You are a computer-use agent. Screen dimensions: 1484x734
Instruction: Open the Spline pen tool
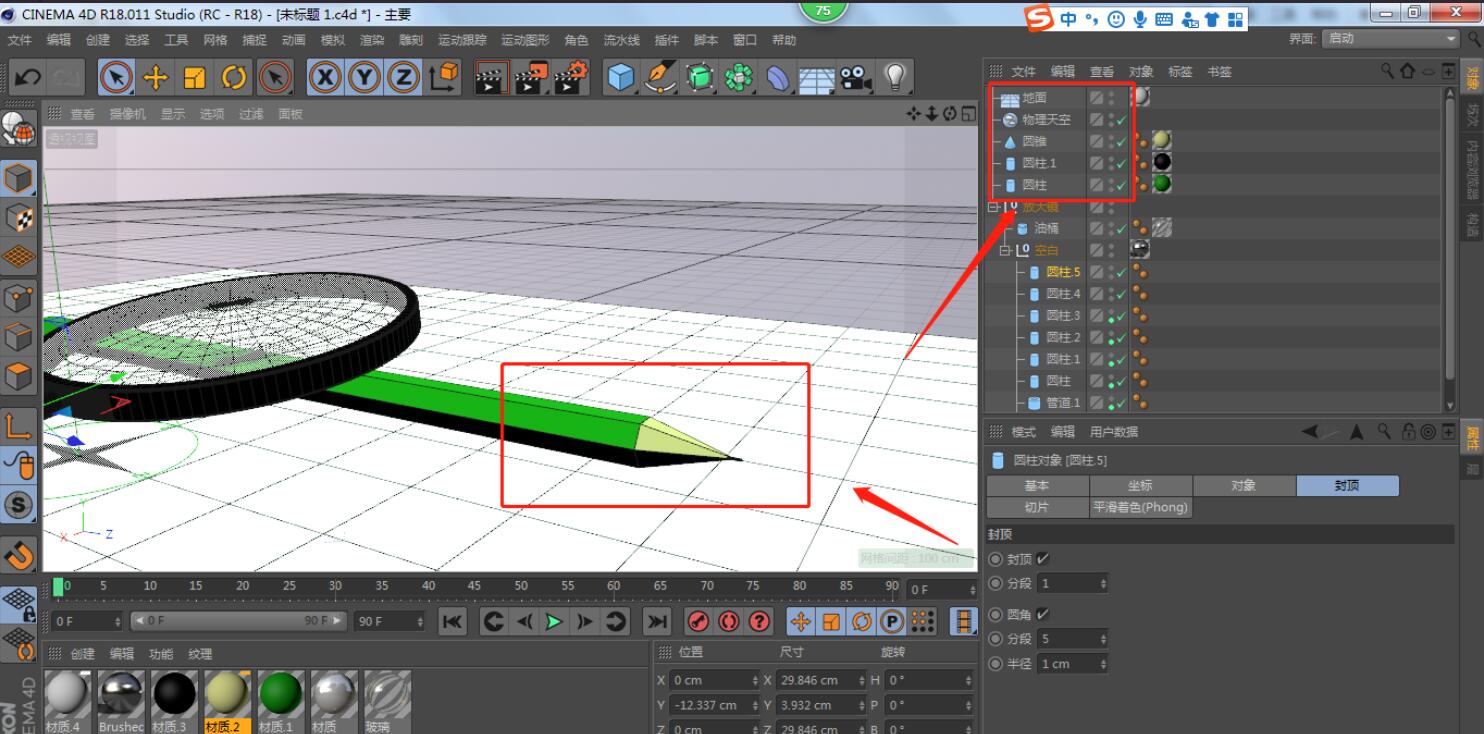point(660,77)
